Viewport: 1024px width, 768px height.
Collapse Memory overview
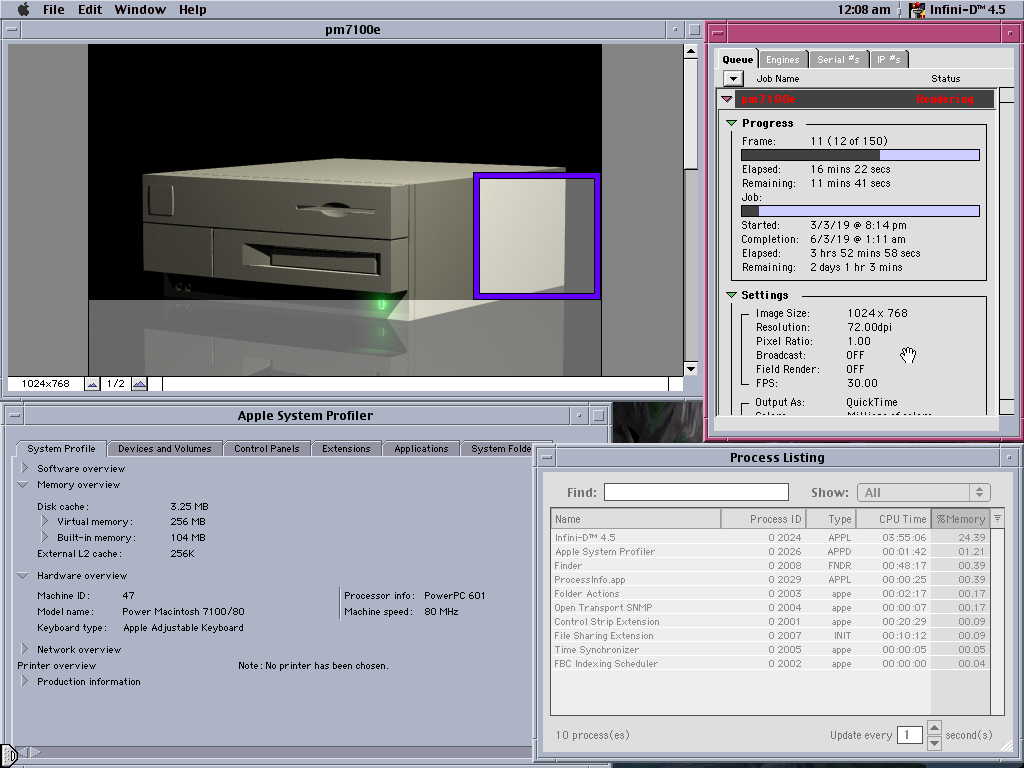pyautogui.click(x=24, y=485)
